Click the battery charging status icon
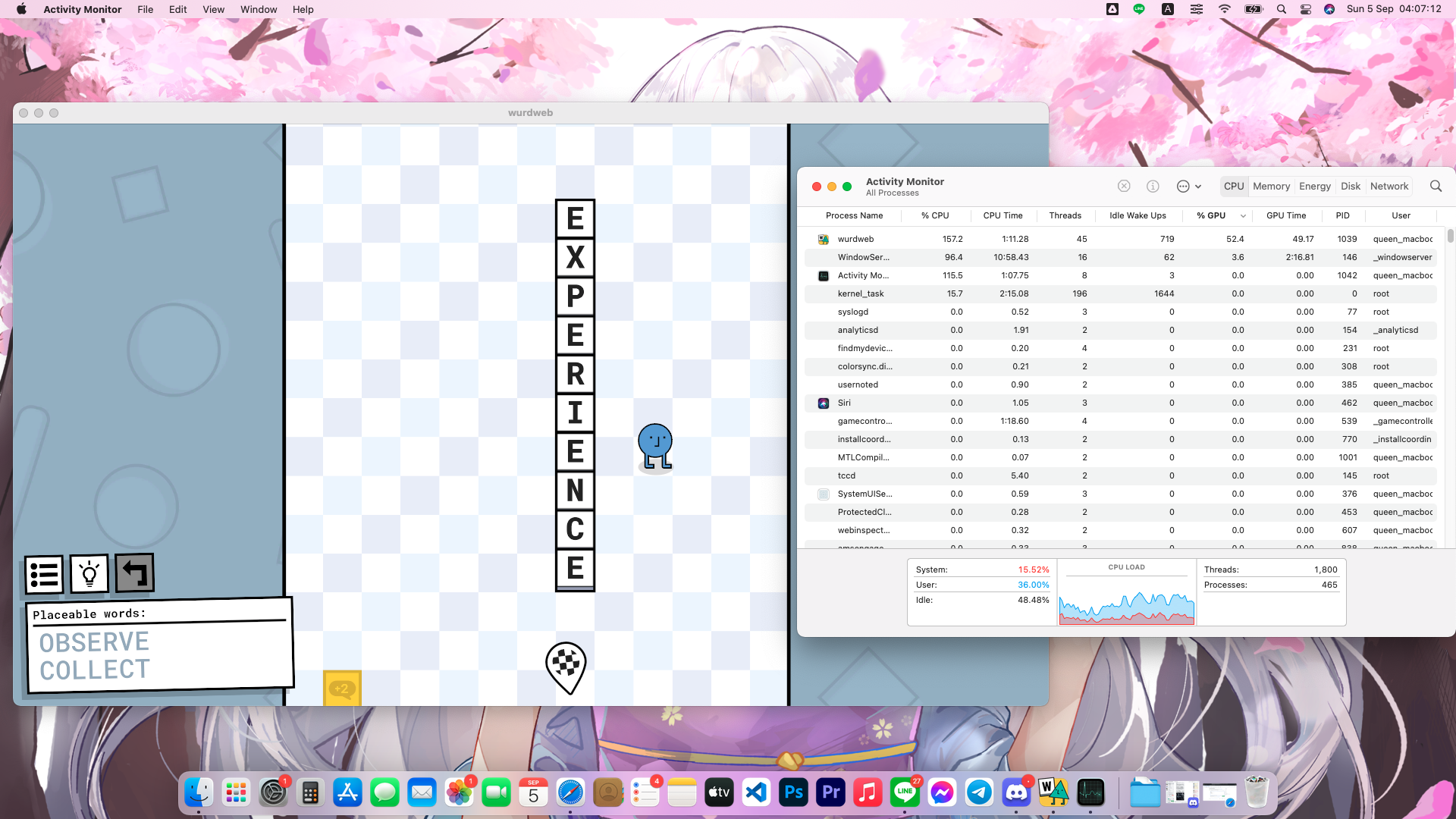This screenshot has width=1456, height=819. (1253, 9)
